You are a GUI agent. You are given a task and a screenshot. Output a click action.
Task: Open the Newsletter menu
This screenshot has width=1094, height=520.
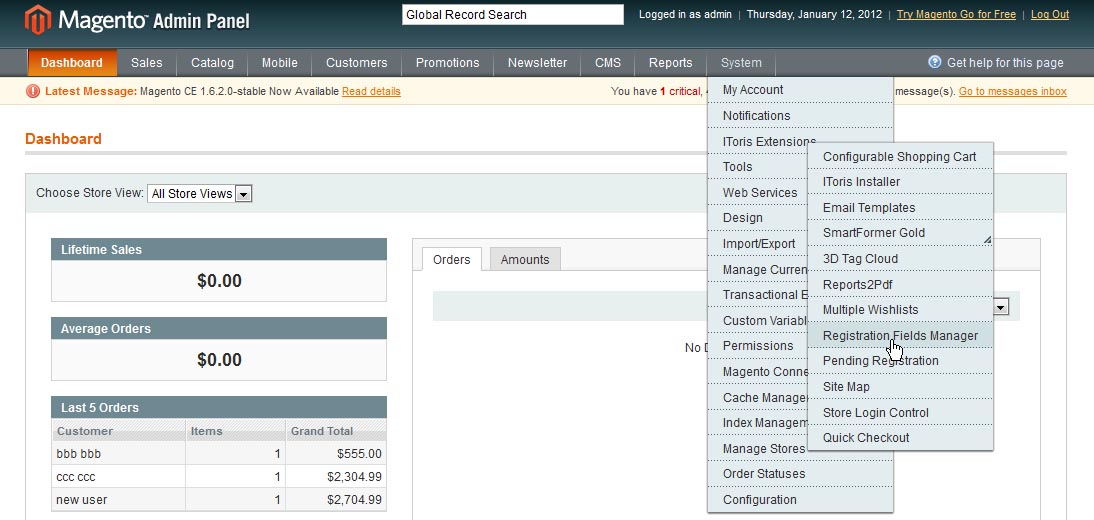point(537,63)
